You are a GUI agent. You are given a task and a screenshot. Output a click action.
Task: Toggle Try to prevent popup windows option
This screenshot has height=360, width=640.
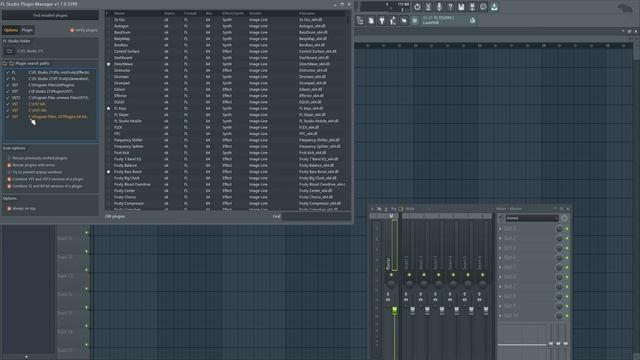coord(9,172)
